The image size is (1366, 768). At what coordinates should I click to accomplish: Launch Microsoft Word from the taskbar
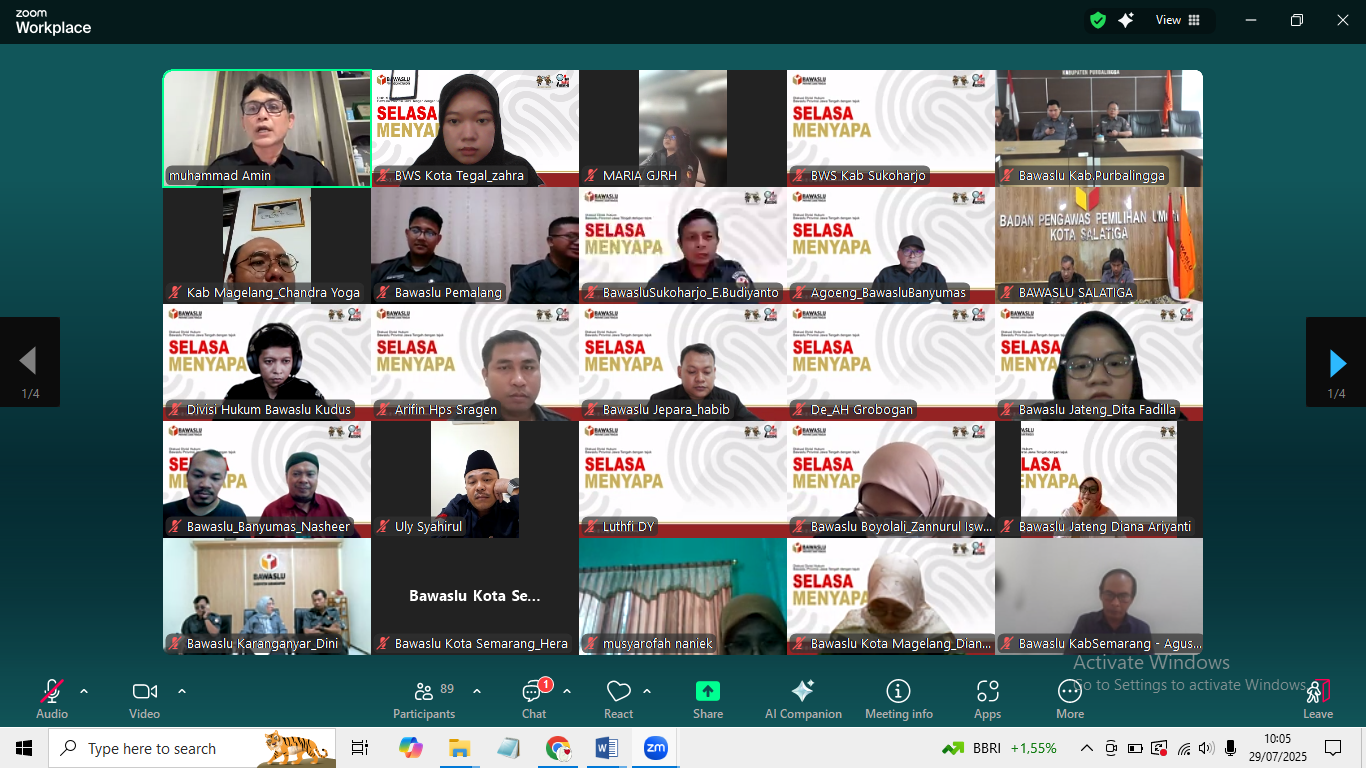point(606,747)
